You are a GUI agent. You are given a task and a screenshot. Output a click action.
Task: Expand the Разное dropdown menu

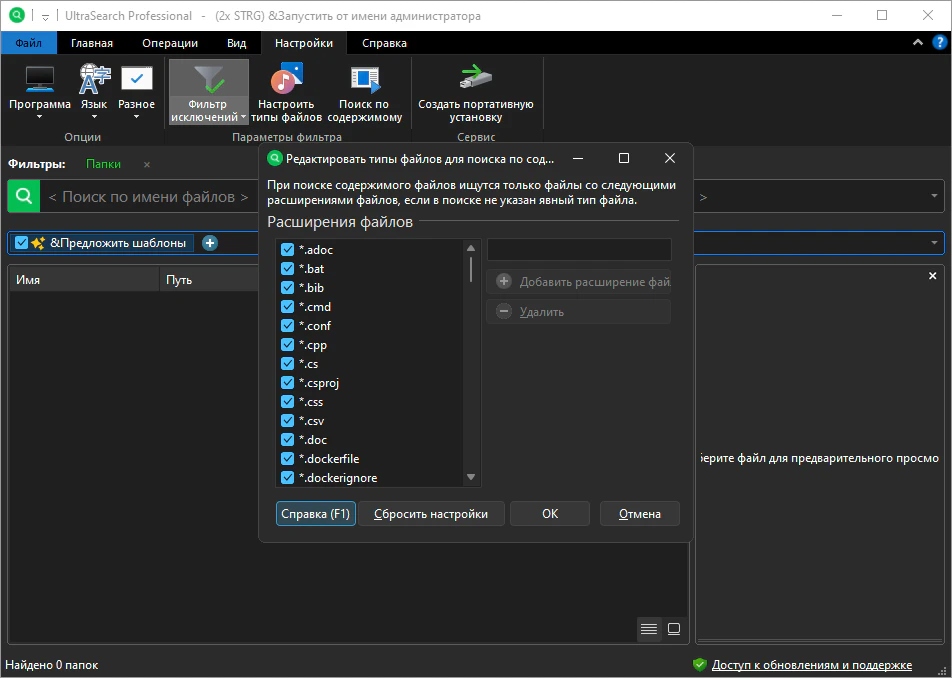pyautogui.click(x=136, y=116)
